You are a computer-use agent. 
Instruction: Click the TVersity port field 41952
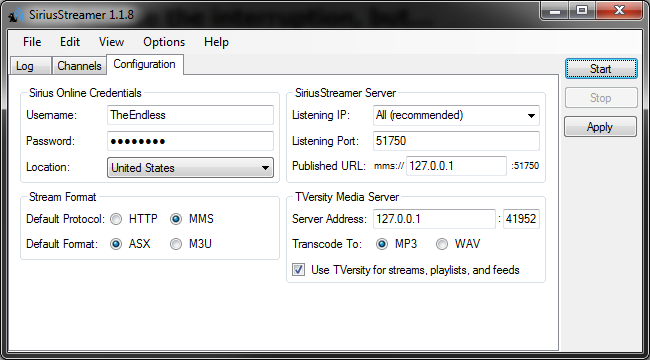521,219
